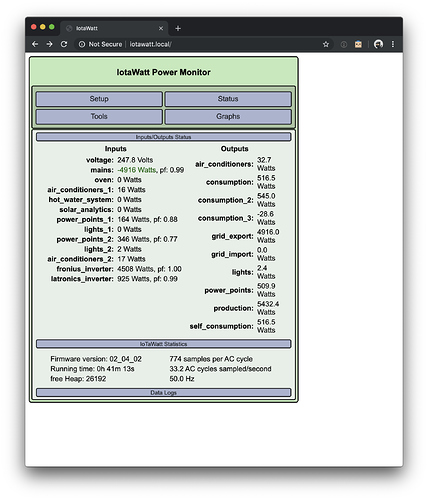The image size is (428, 500).
Task: Open the Chrome three-dot menu
Action: [x=393, y=44]
